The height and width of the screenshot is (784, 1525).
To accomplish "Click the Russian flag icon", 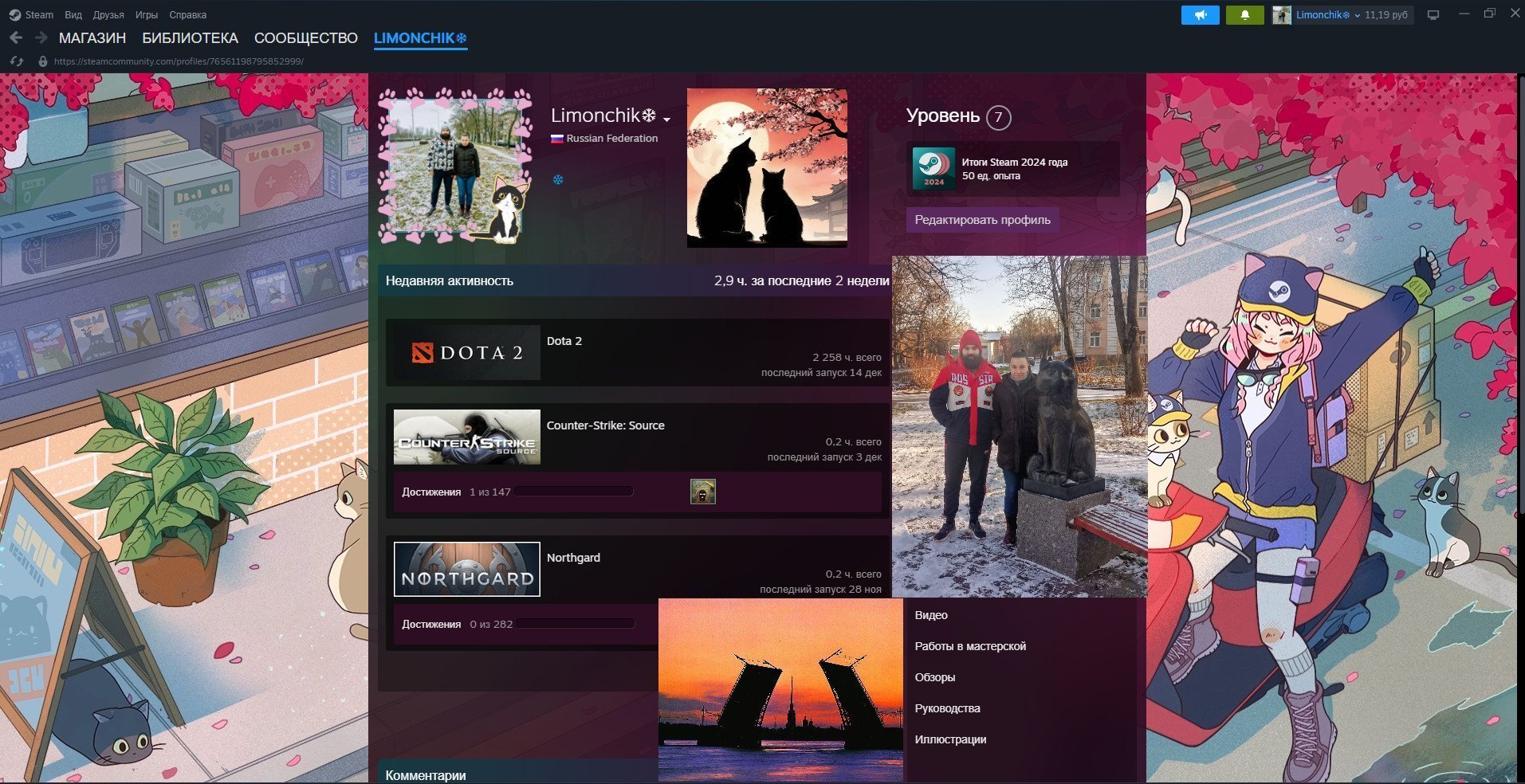I will (557, 139).
